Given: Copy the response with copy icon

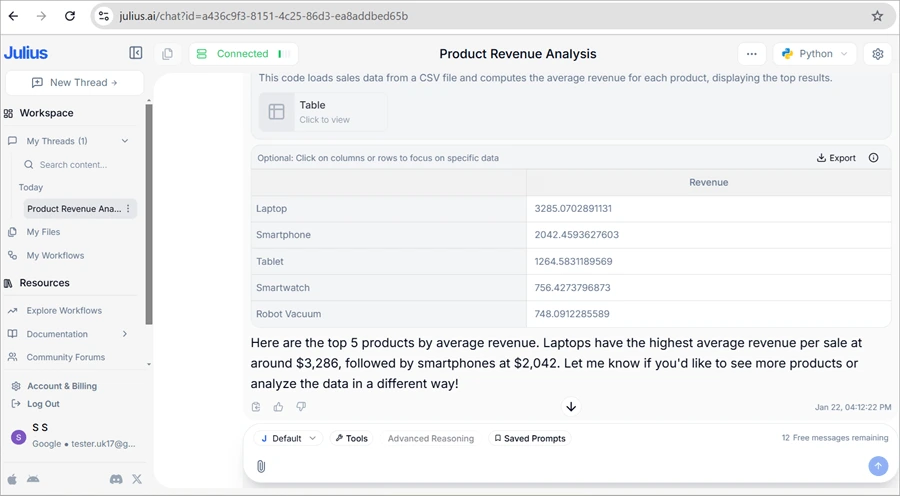Looking at the screenshot, I should [256, 407].
